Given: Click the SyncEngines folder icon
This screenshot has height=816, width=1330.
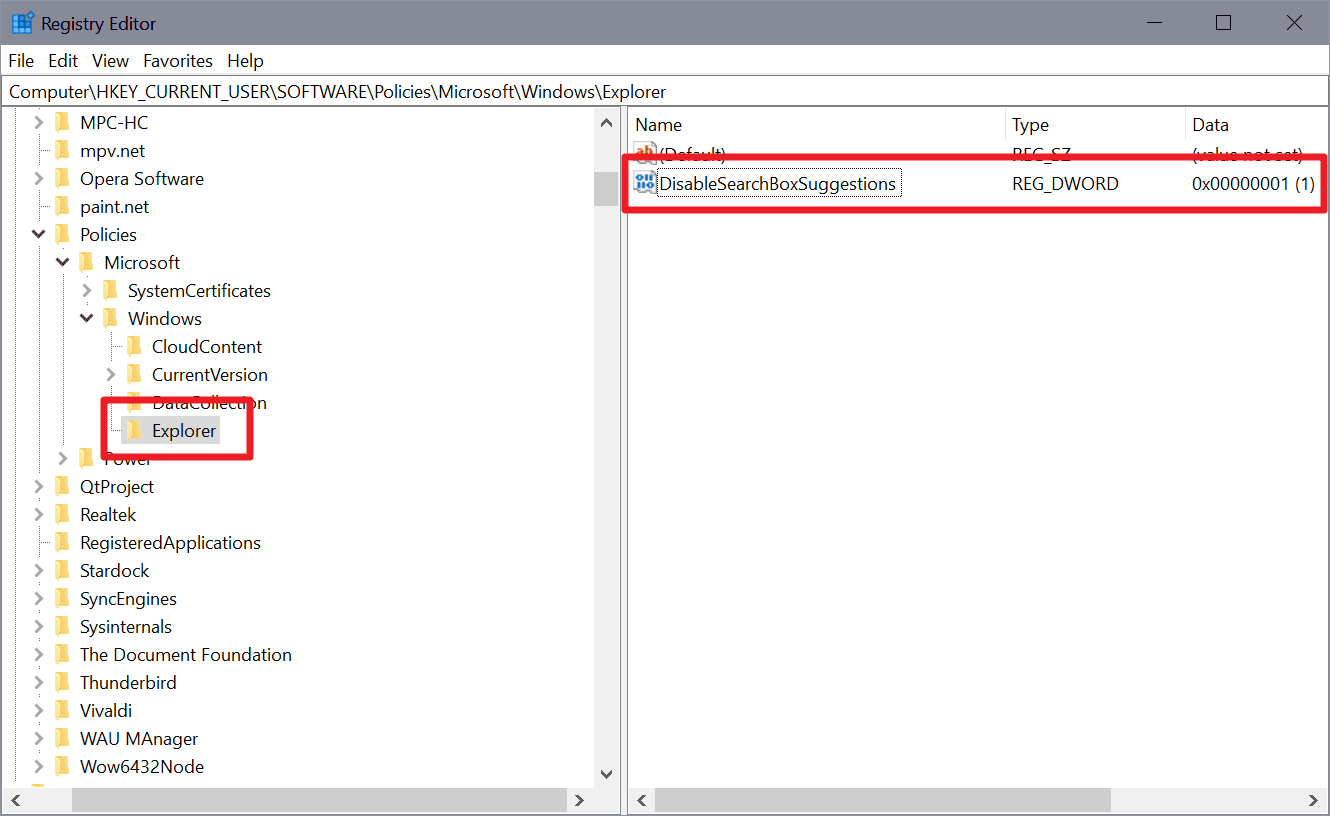Looking at the screenshot, I should pos(63,599).
